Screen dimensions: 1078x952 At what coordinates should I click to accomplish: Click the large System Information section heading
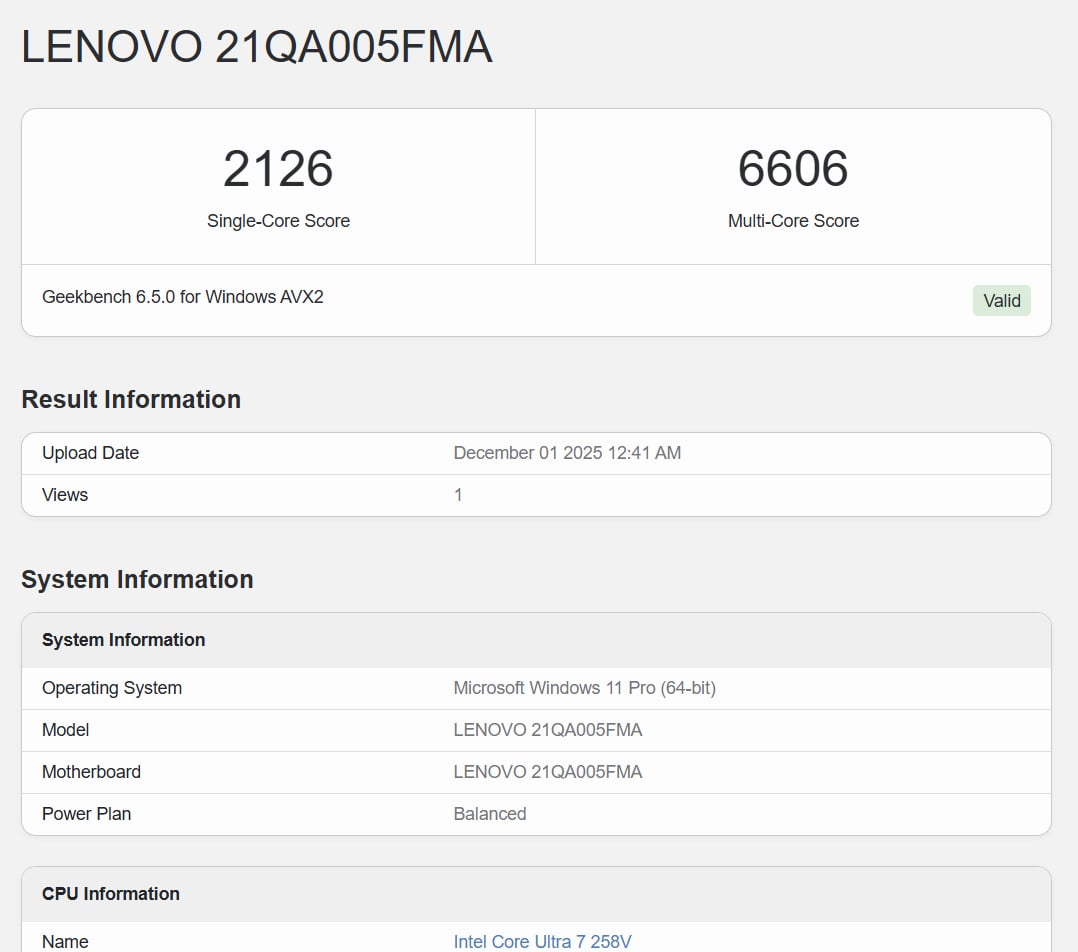pos(137,579)
